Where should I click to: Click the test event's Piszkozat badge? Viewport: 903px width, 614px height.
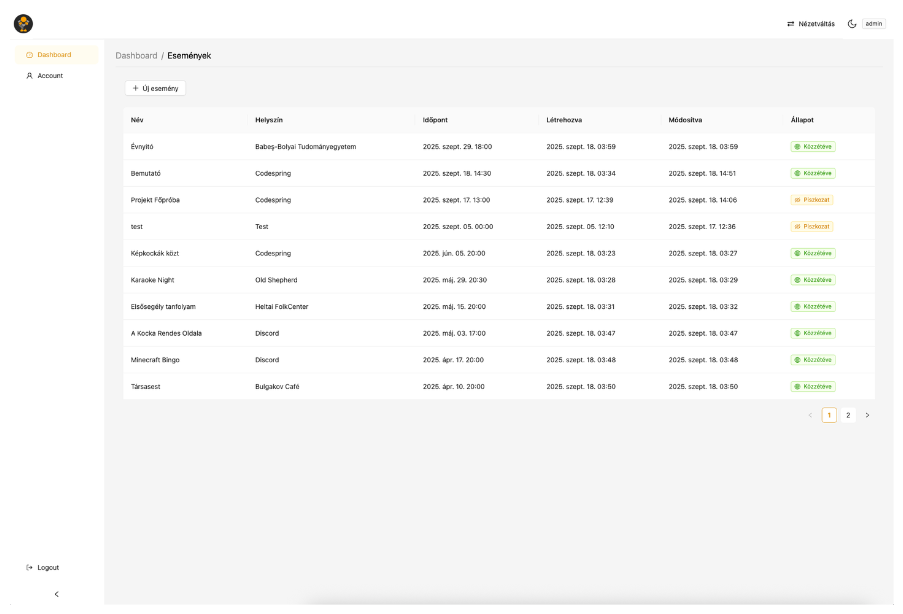[812, 227]
